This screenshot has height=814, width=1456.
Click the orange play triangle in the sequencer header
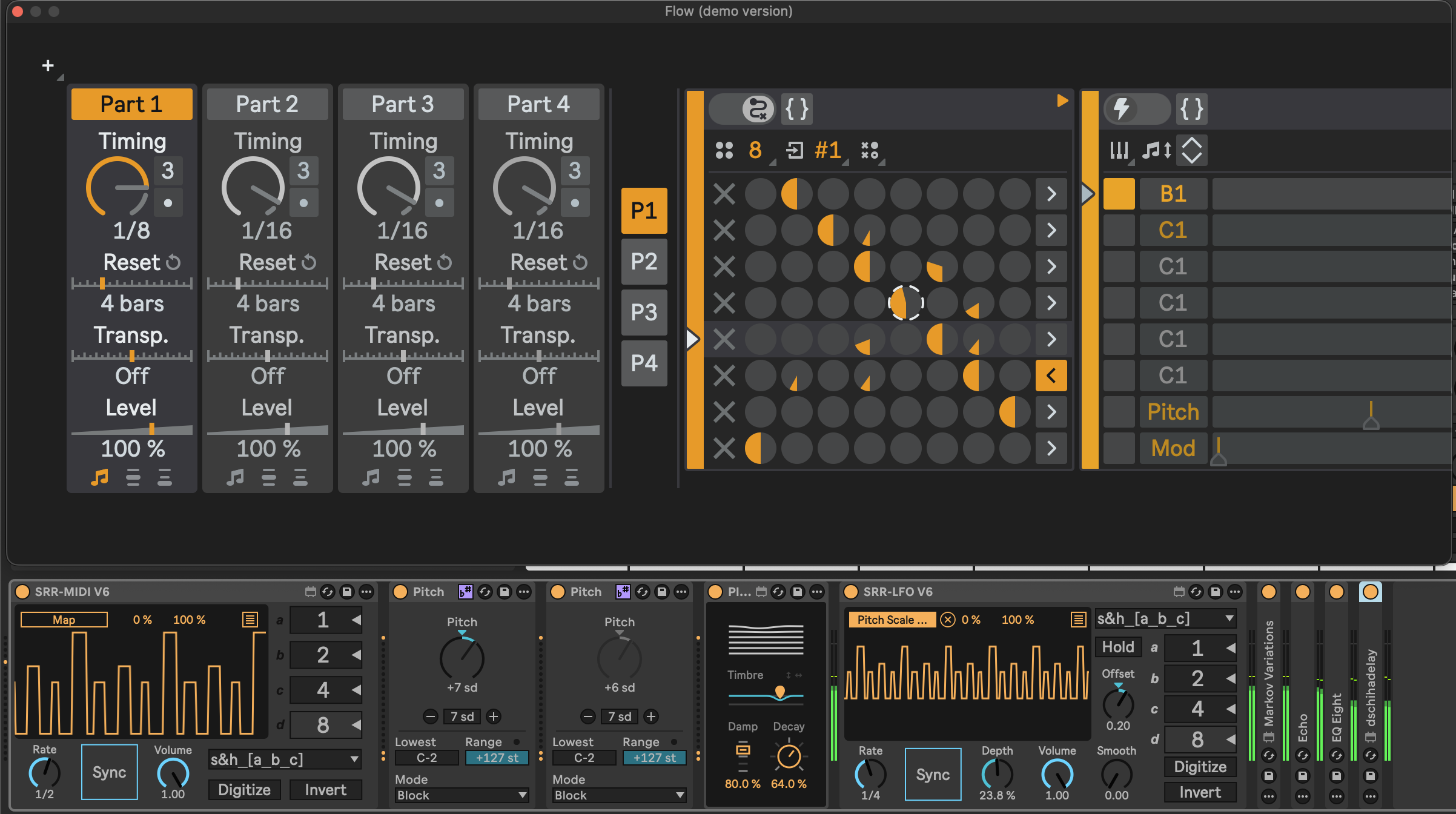tap(1062, 101)
